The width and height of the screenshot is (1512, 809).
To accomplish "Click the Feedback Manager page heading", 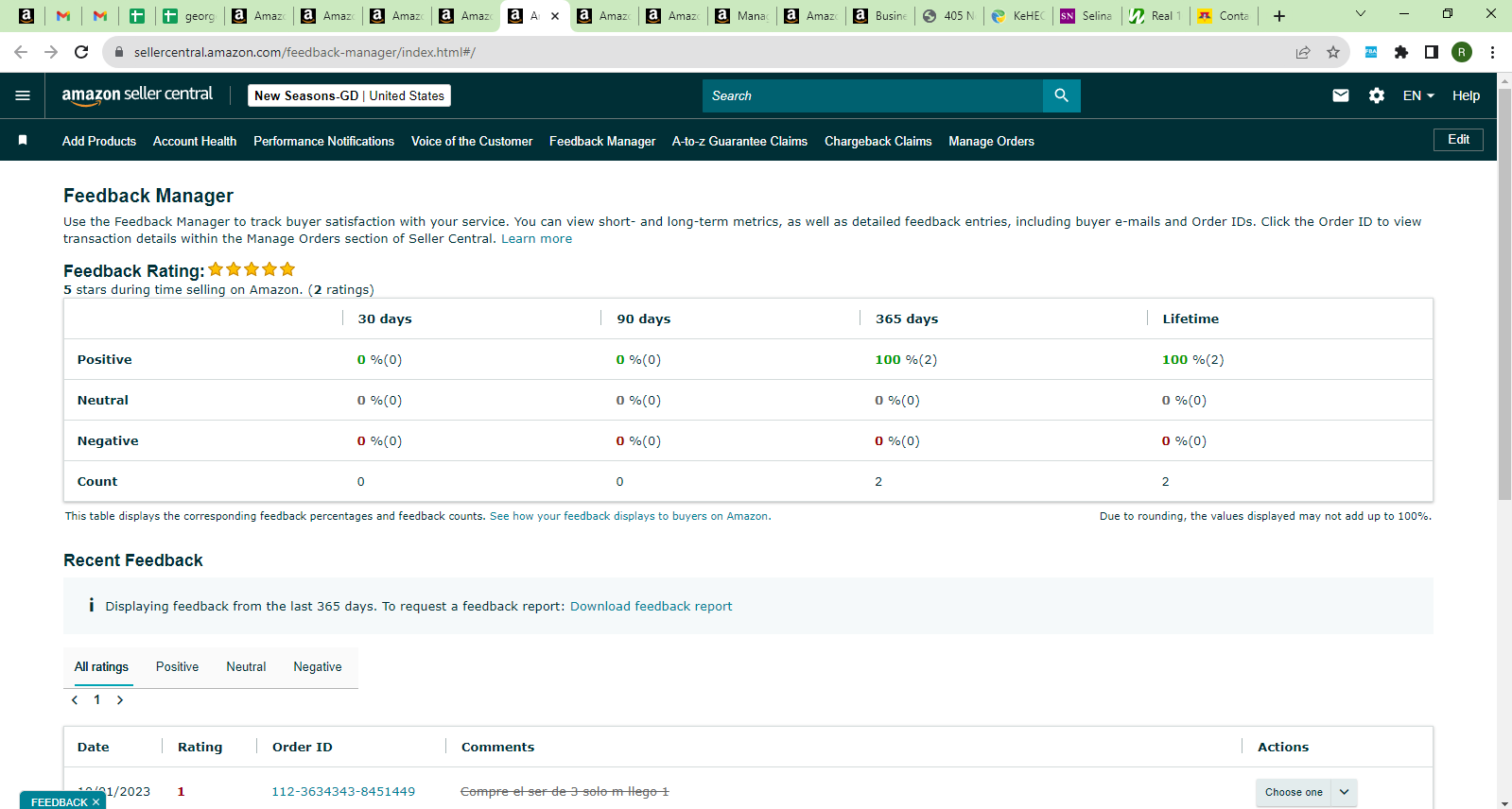I will point(148,196).
